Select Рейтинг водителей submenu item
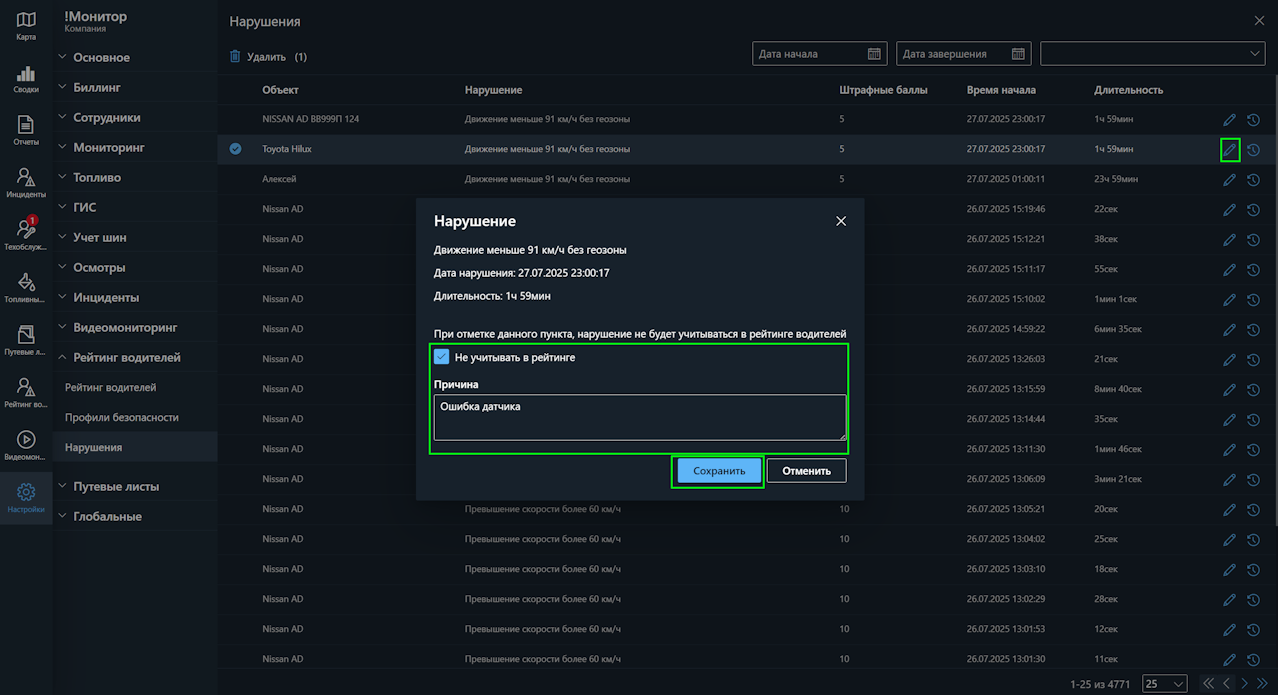The height and width of the screenshot is (695, 1278). coord(110,388)
